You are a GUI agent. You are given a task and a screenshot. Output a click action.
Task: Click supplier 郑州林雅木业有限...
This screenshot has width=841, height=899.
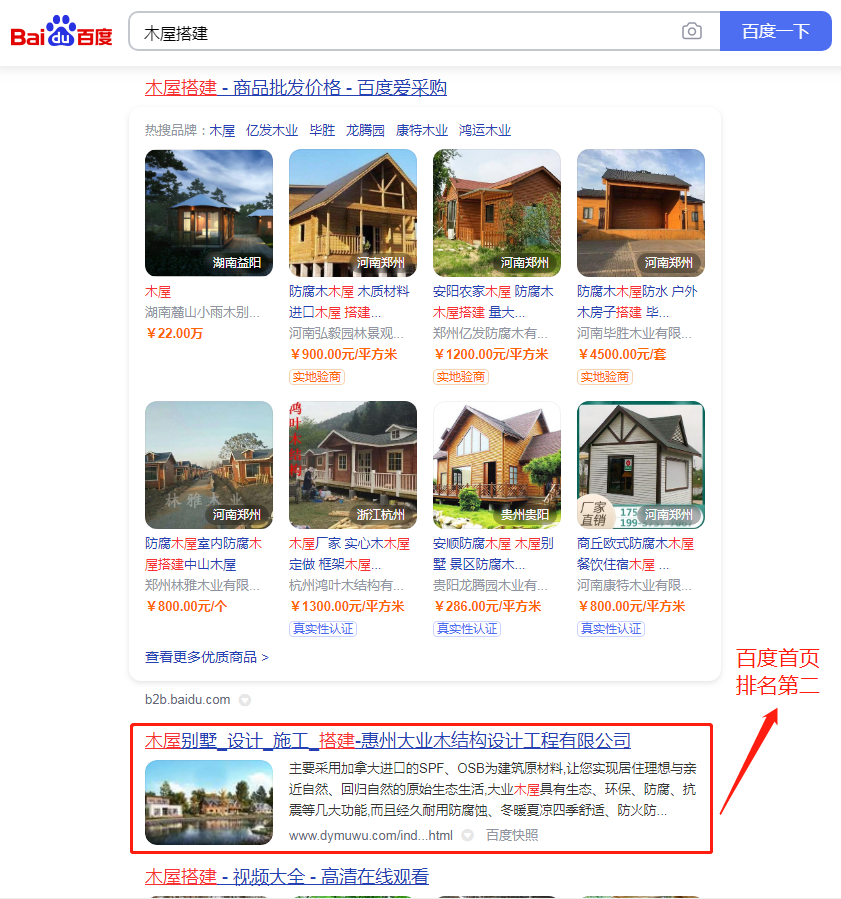[x=202, y=585]
